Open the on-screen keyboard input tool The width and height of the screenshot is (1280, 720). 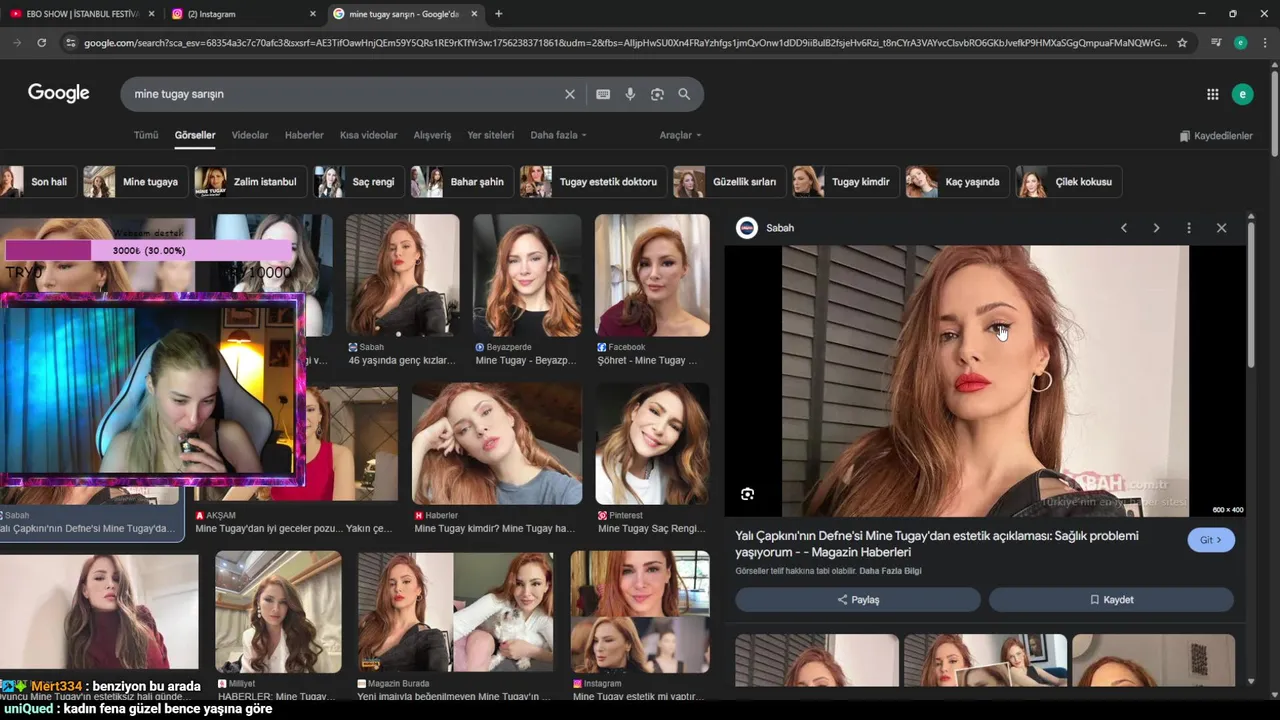pyautogui.click(x=603, y=94)
